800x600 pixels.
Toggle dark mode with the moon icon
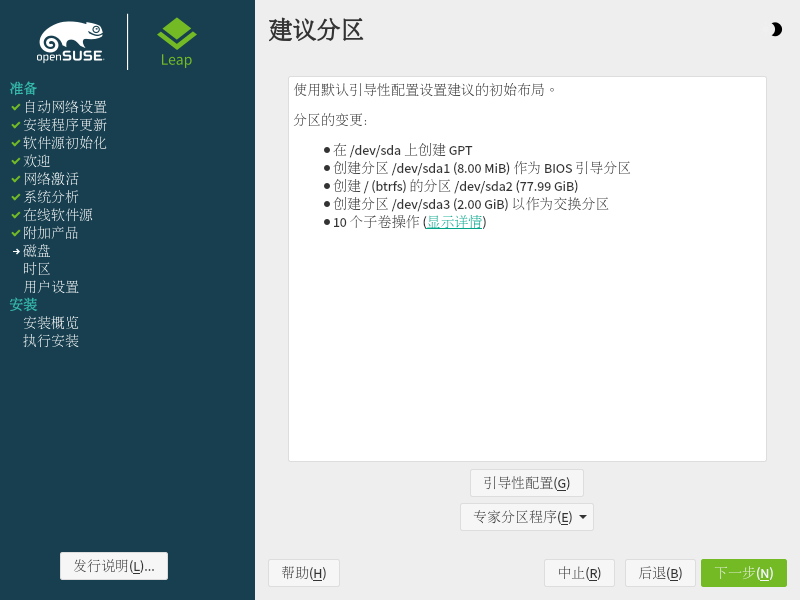[x=776, y=30]
